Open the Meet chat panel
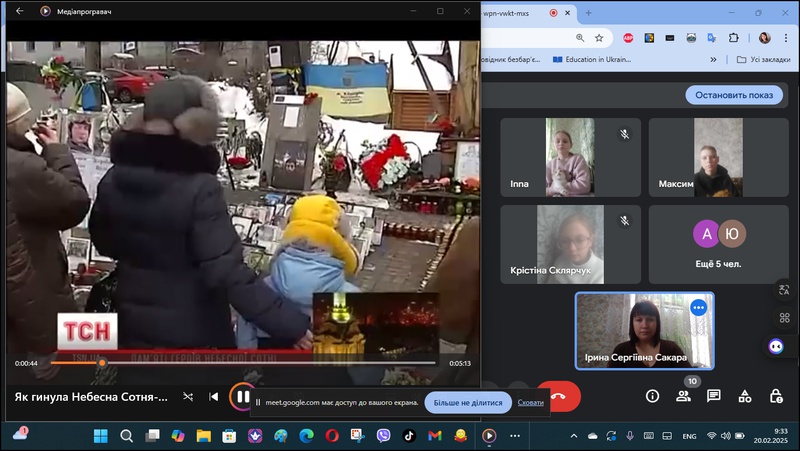The image size is (800, 451). tap(714, 396)
